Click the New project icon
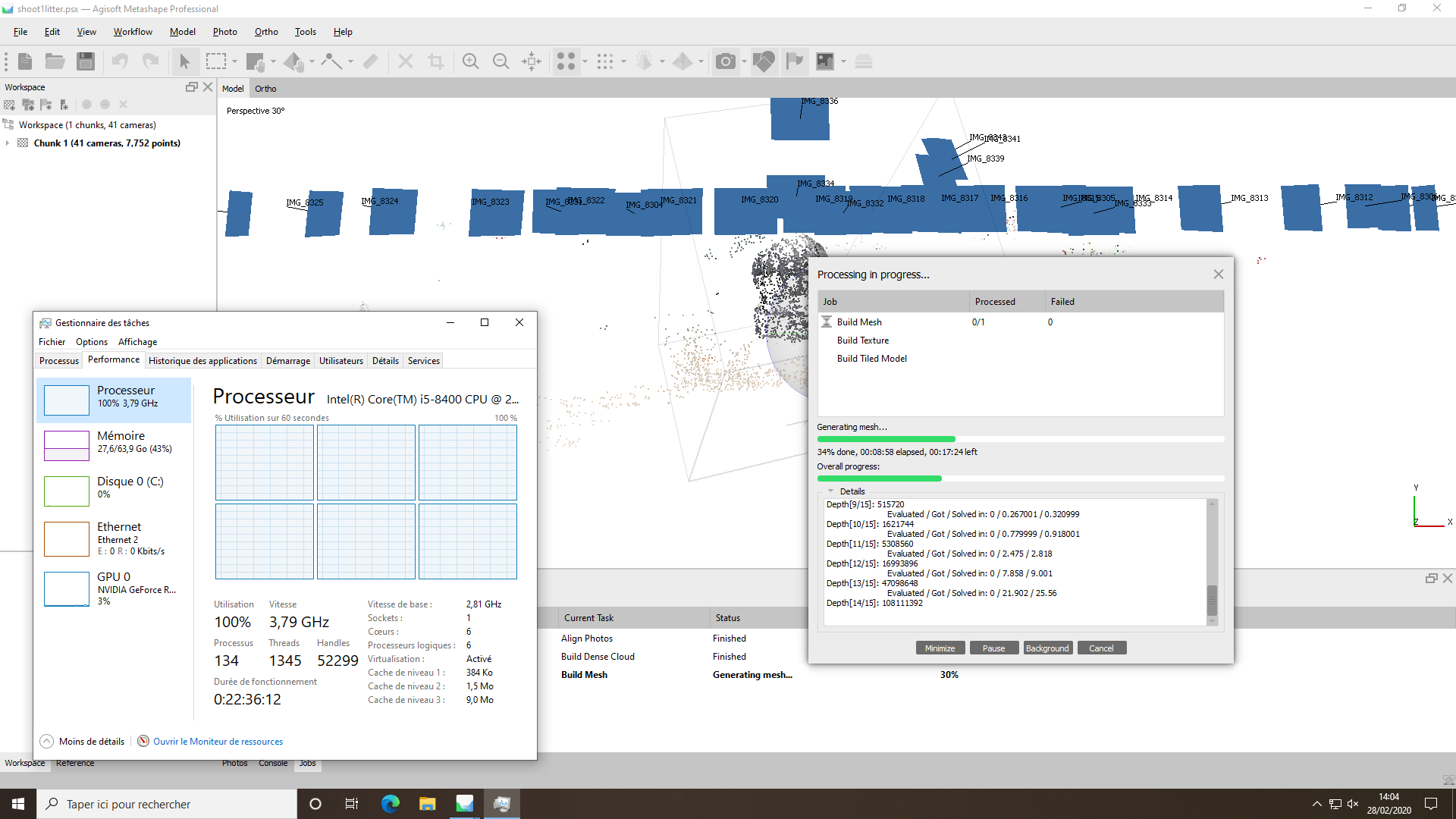The width and height of the screenshot is (1456, 819). point(25,61)
